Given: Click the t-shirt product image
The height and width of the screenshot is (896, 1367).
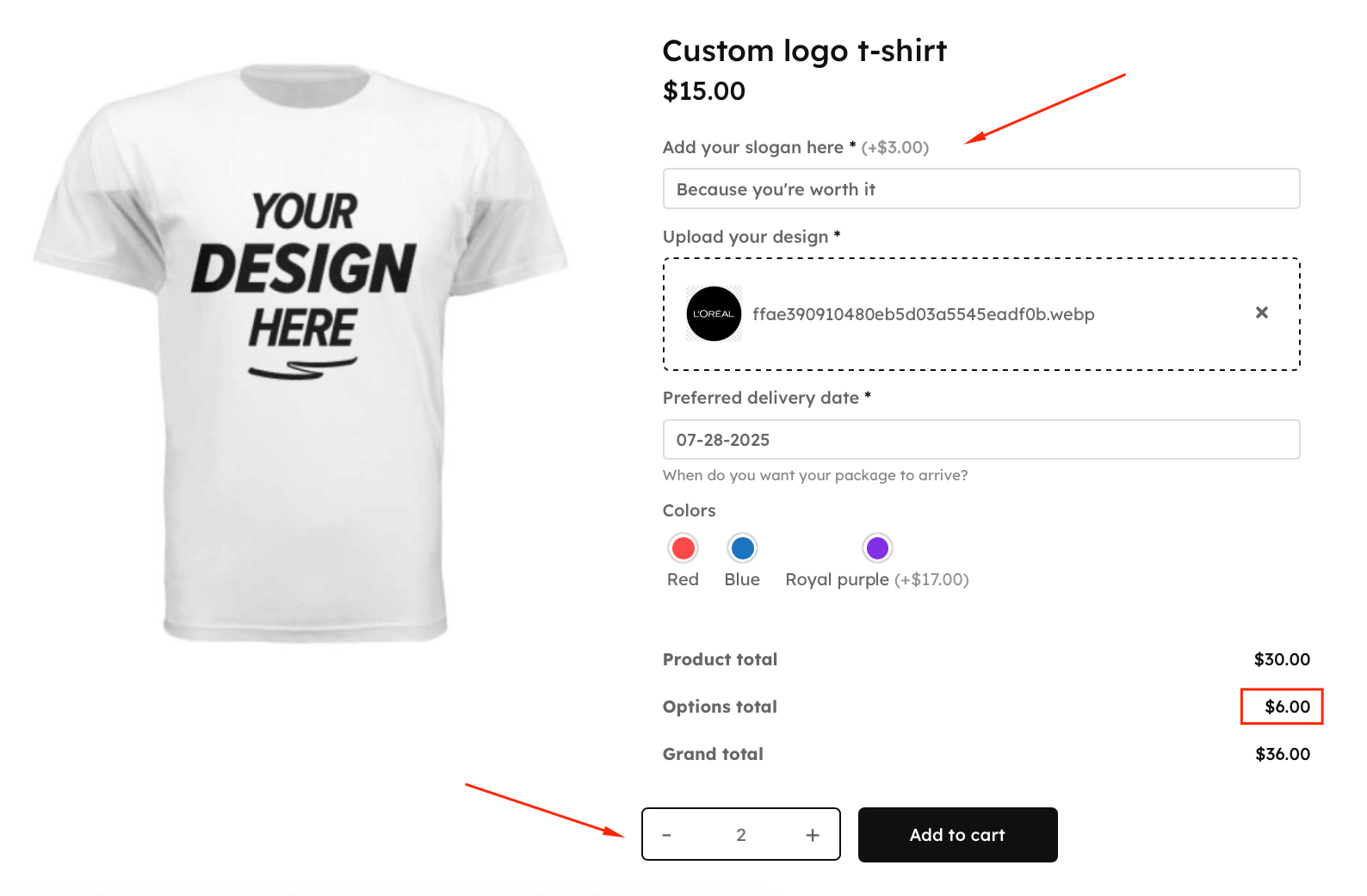Looking at the screenshot, I should [x=301, y=353].
